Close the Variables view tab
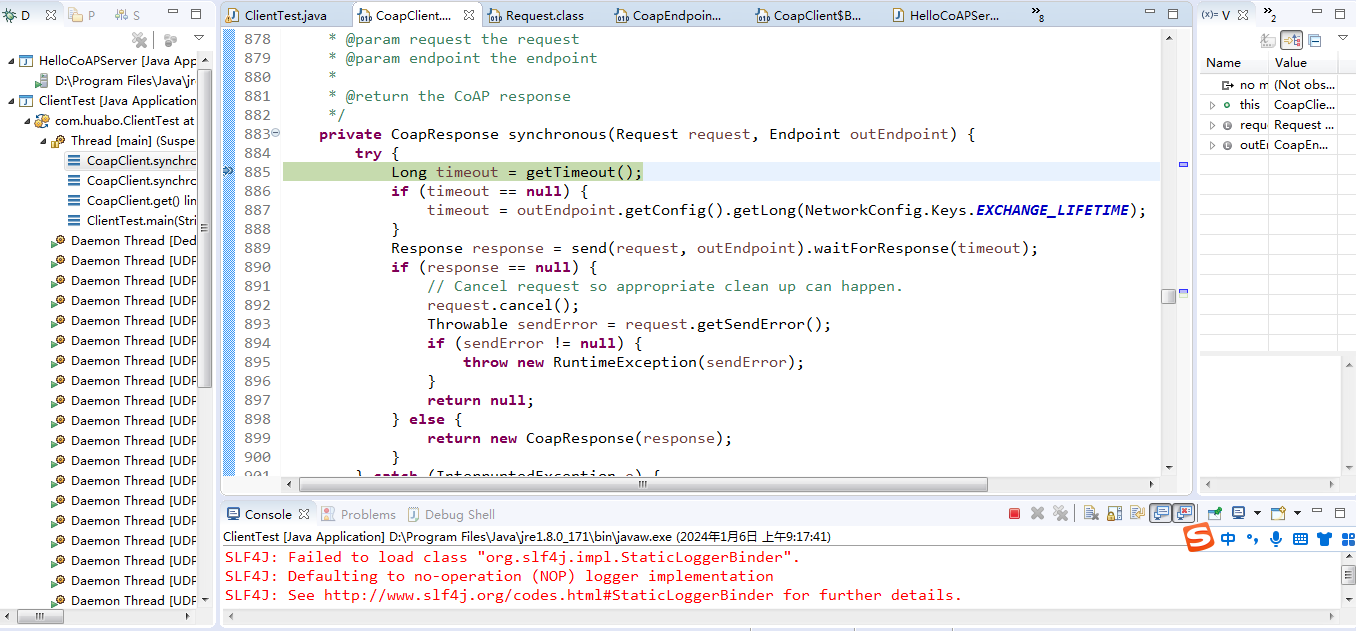 pyautogui.click(x=1245, y=15)
